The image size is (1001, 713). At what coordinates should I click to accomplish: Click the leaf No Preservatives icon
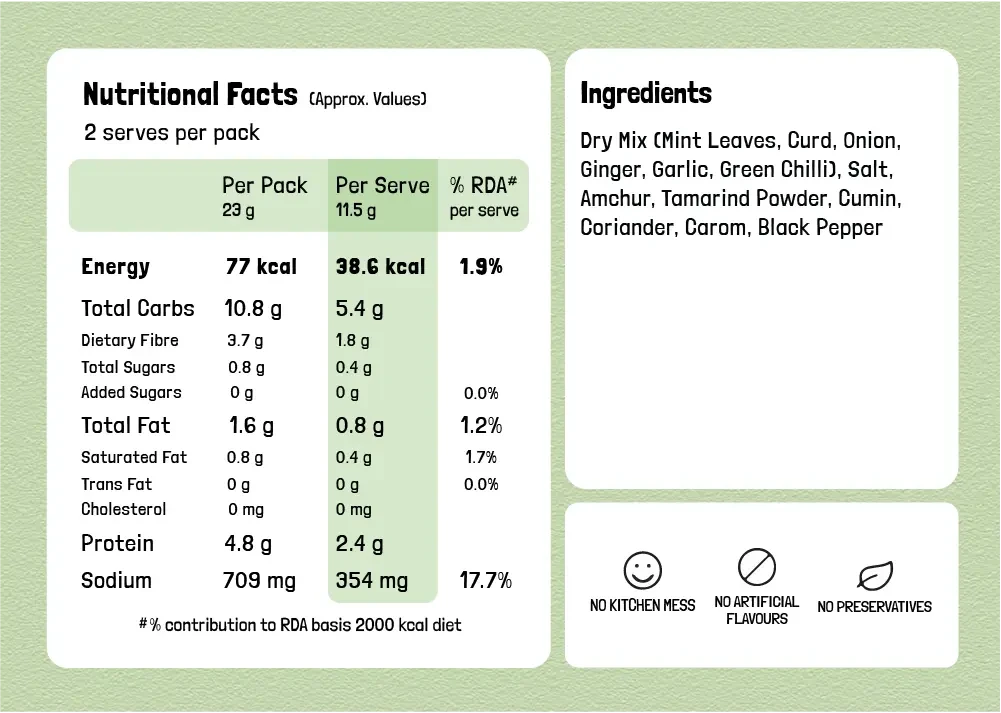click(874, 576)
